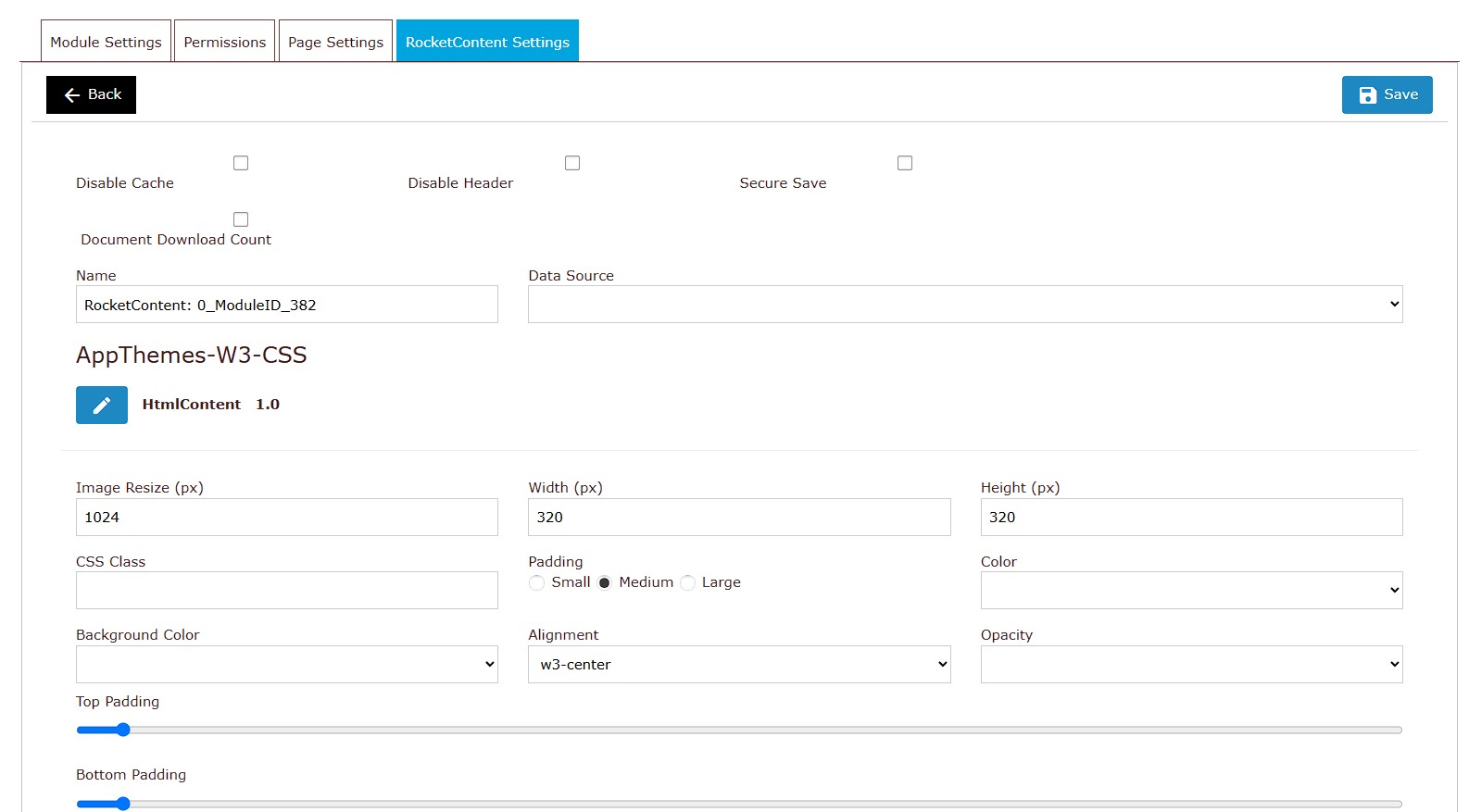Open the Background Color dropdown

coord(287,665)
